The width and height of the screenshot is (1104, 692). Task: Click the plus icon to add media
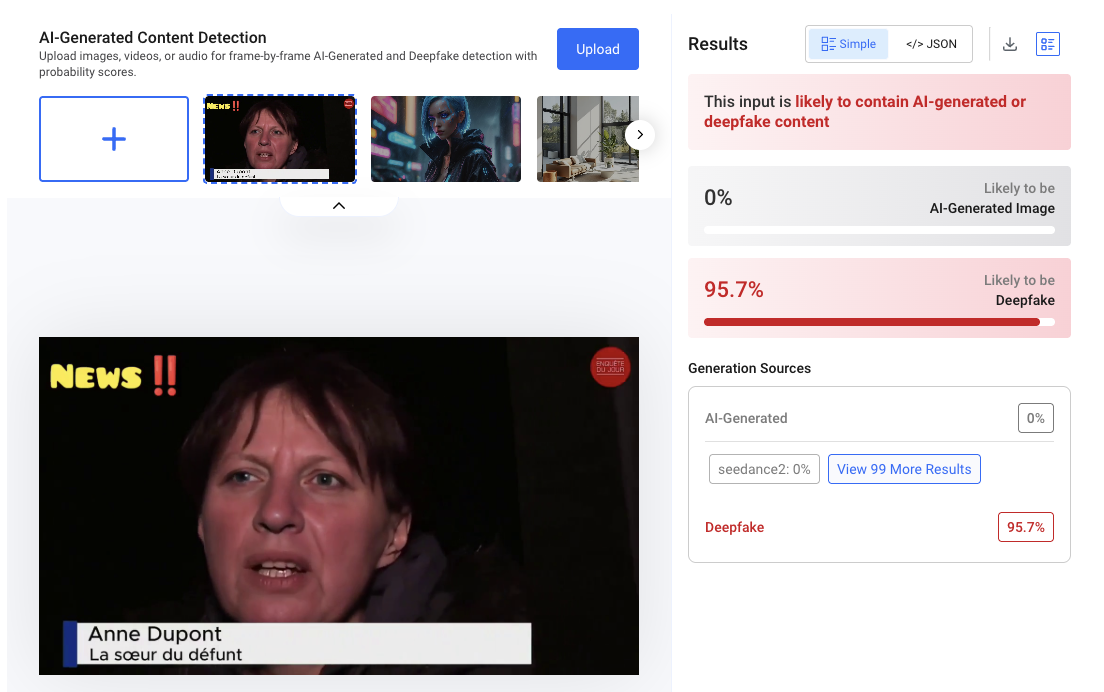click(x=114, y=139)
